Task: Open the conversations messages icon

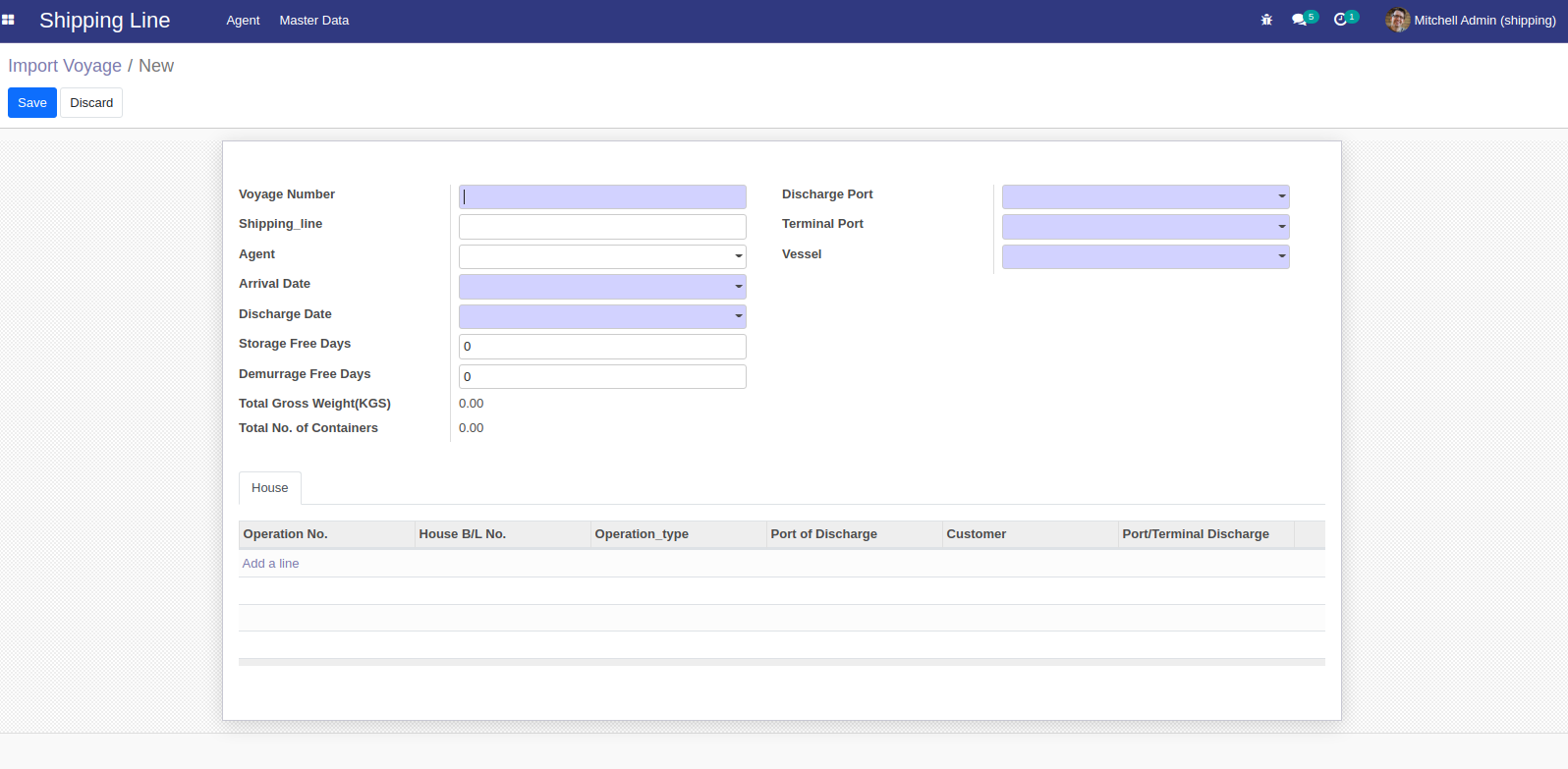Action: coord(1299,20)
